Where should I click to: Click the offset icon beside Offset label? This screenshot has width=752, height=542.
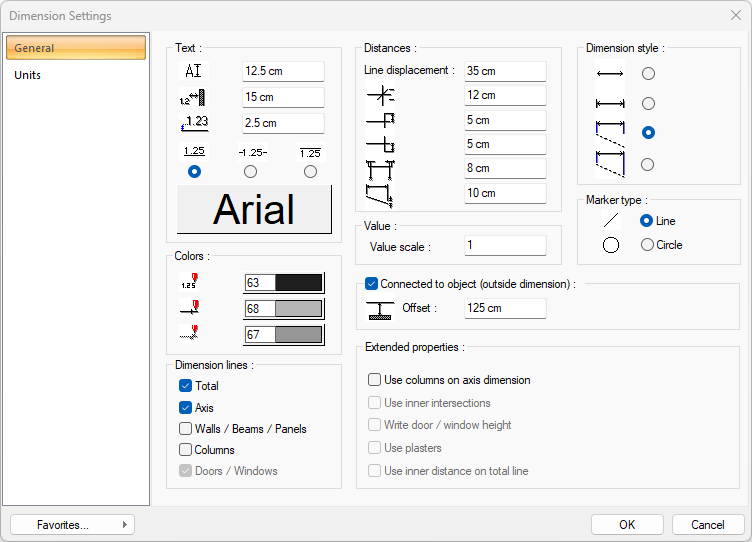379,309
